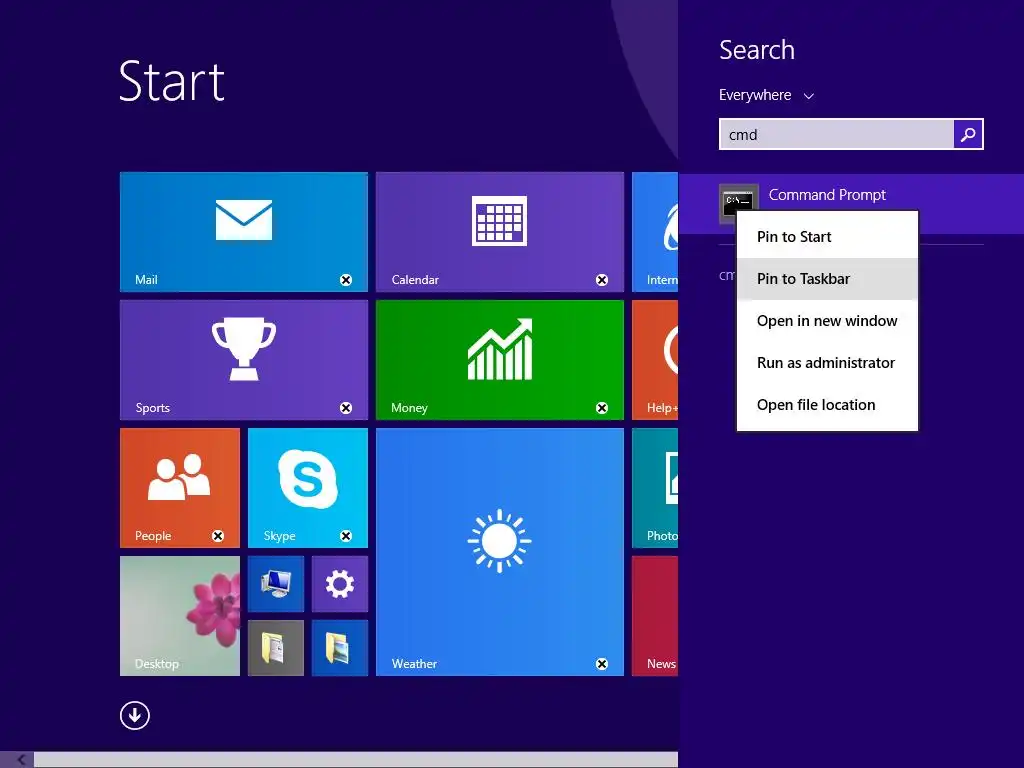
Task: Click the Command Prompt result icon
Action: (739, 203)
